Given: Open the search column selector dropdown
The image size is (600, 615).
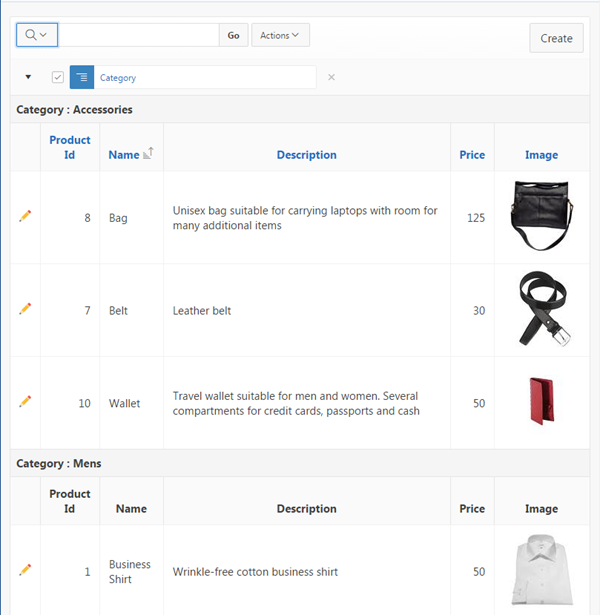Looking at the screenshot, I should 37,35.
